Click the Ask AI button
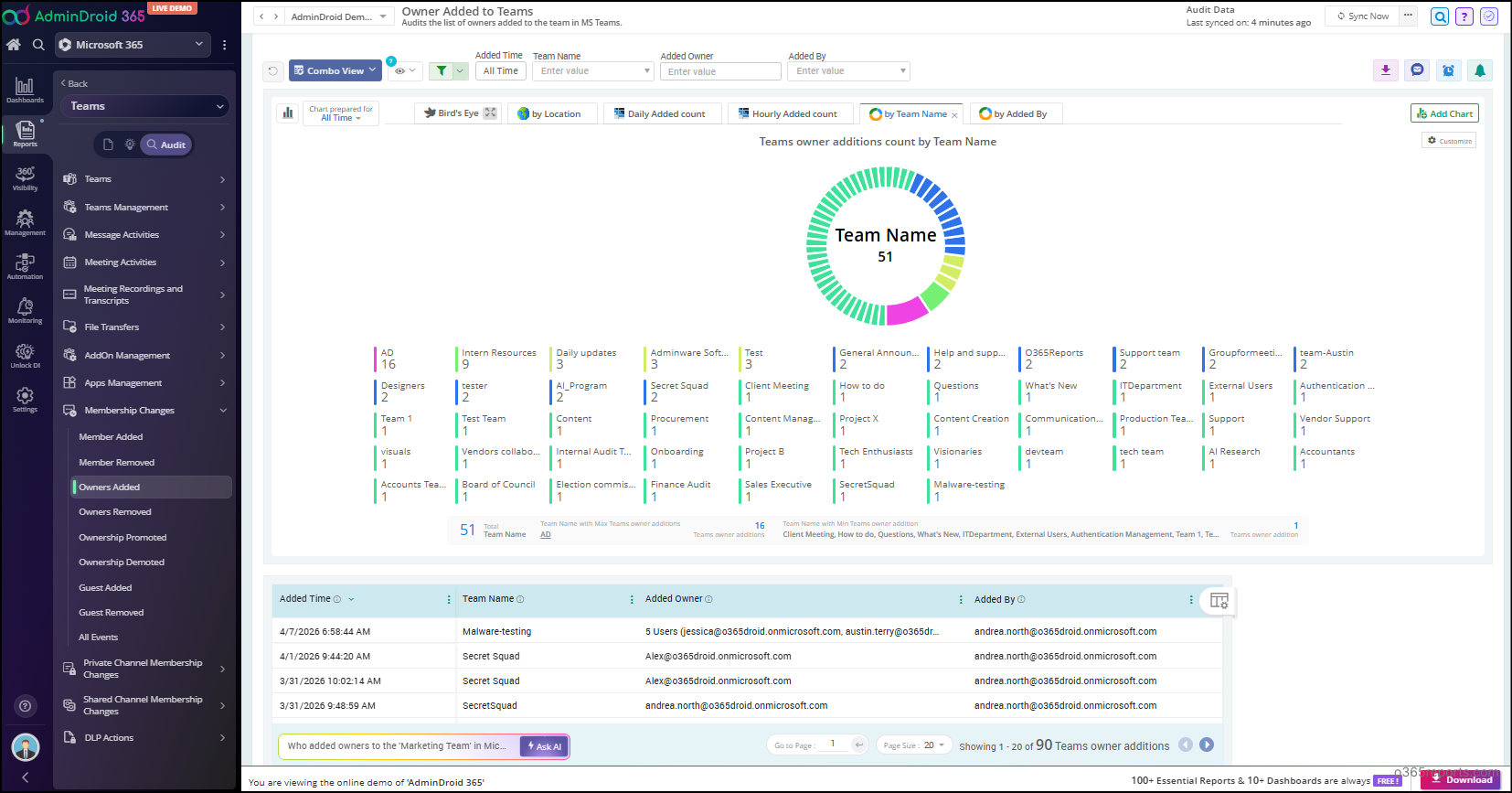This screenshot has width=1512, height=793. (x=544, y=746)
